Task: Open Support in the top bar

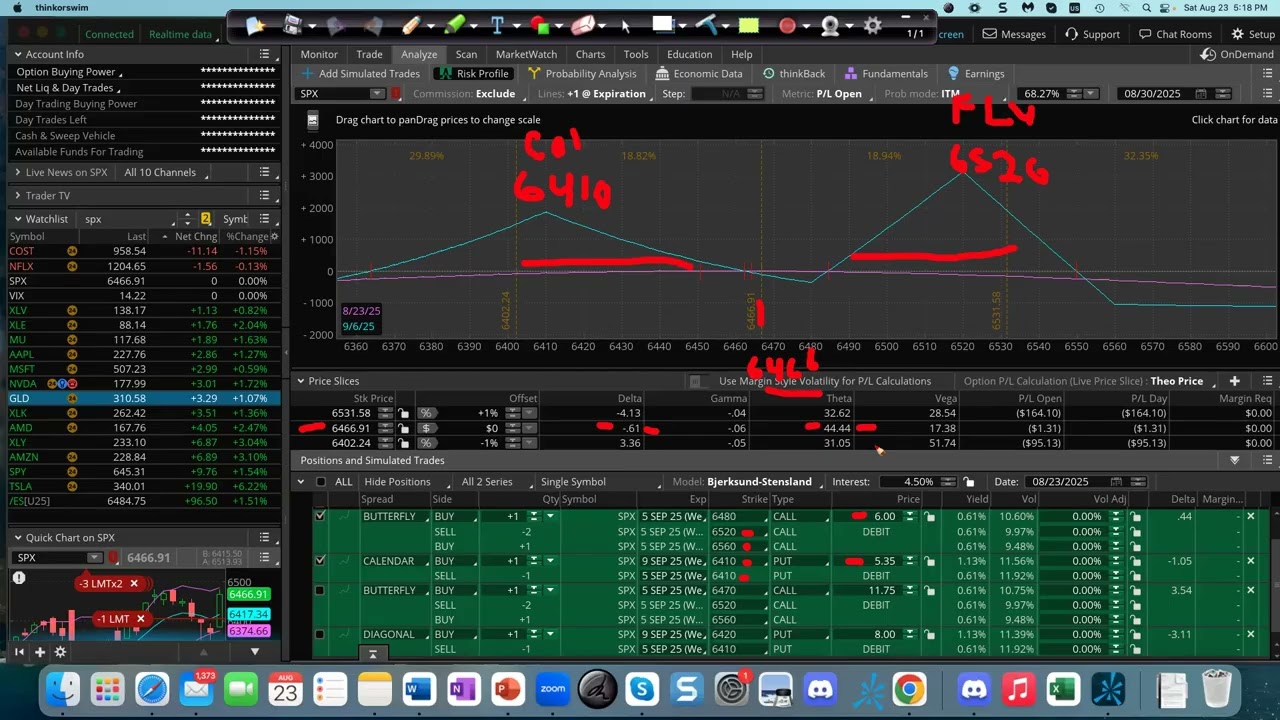Action: [1092, 34]
